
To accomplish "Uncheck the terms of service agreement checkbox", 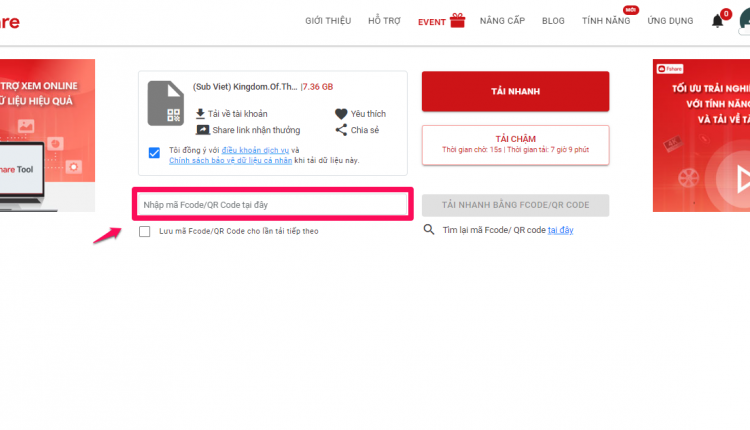I will coord(154,153).
